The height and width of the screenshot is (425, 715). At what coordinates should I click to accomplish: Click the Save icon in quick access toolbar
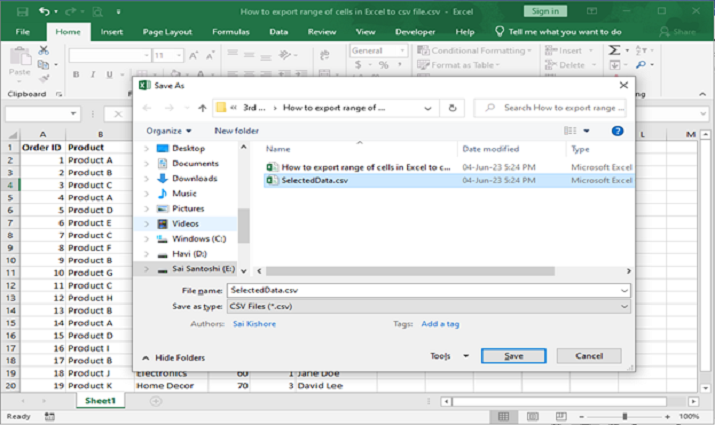[x=22, y=11]
